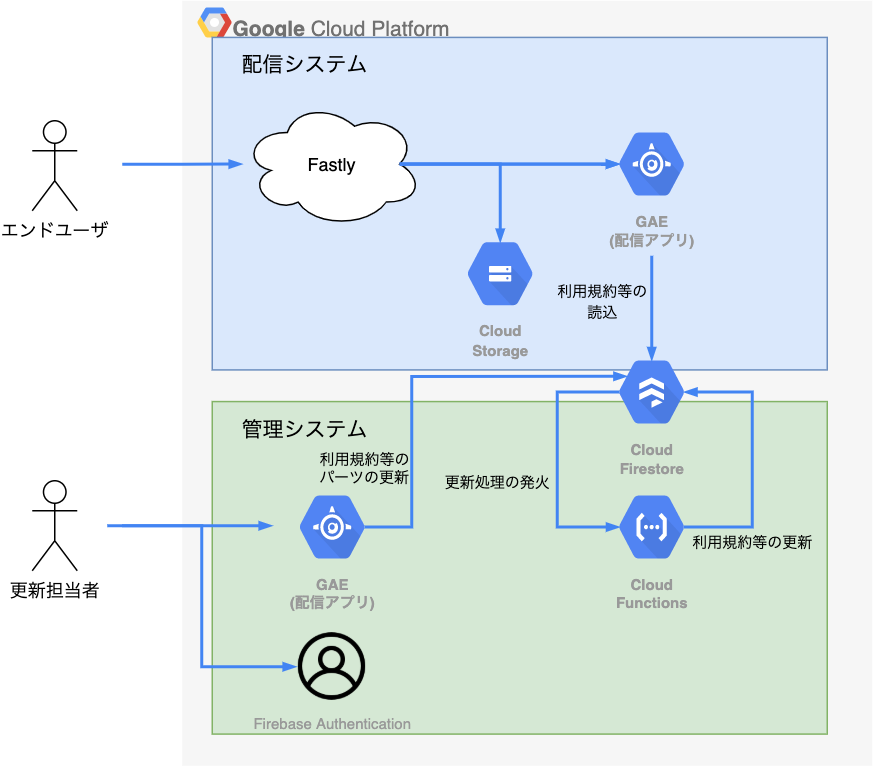Select the 'Cloud Firestore' label
This screenshot has height=767, width=873.
pos(651,459)
